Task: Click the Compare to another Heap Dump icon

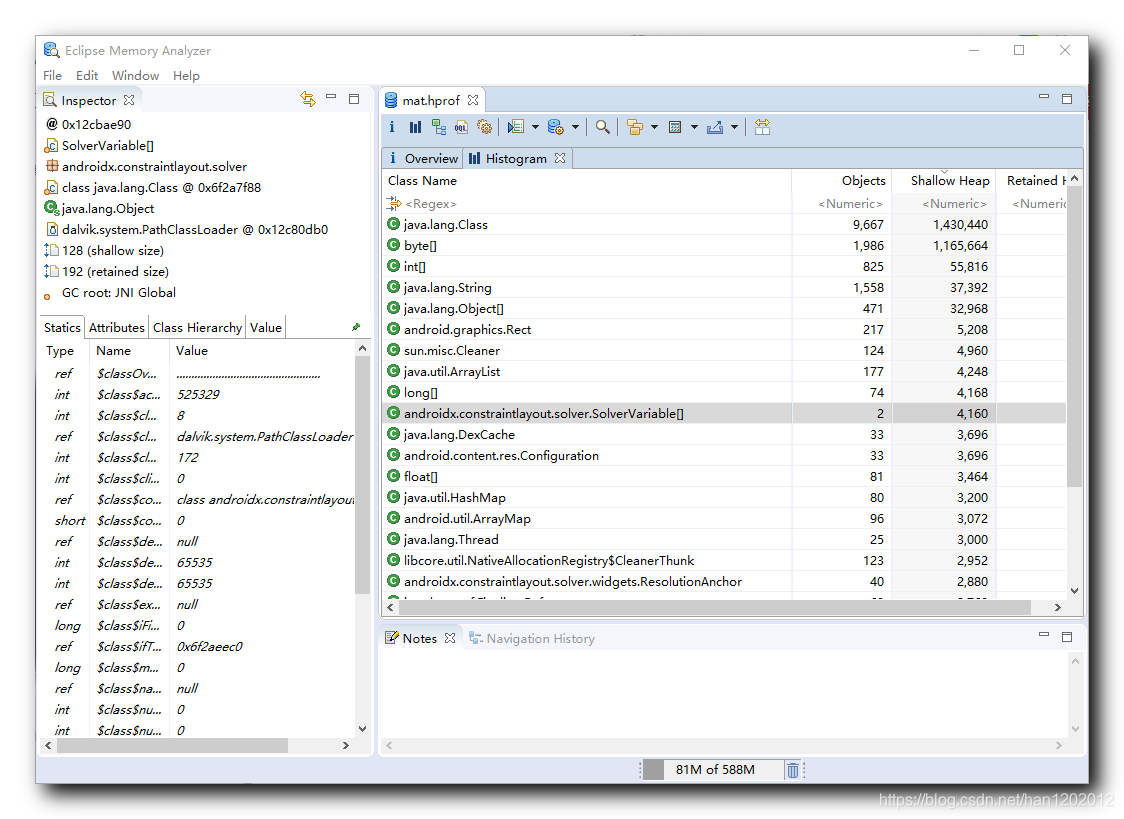Action: pyautogui.click(x=762, y=127)
